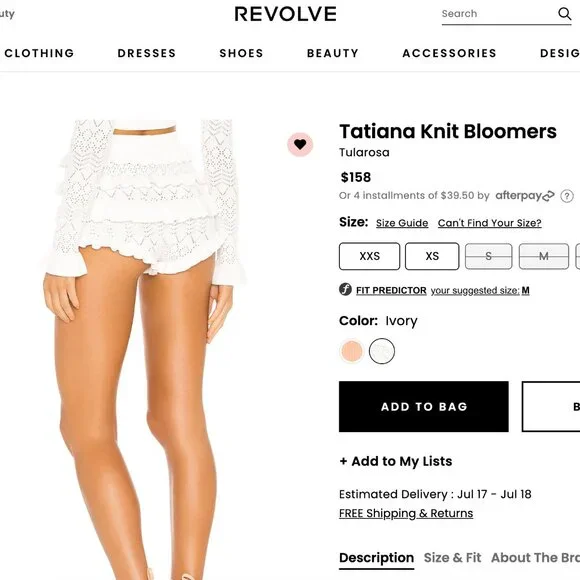Toggle the heart favorite icon
The width and height of the screenshot is (580, 580).
(x=300, y=144)
